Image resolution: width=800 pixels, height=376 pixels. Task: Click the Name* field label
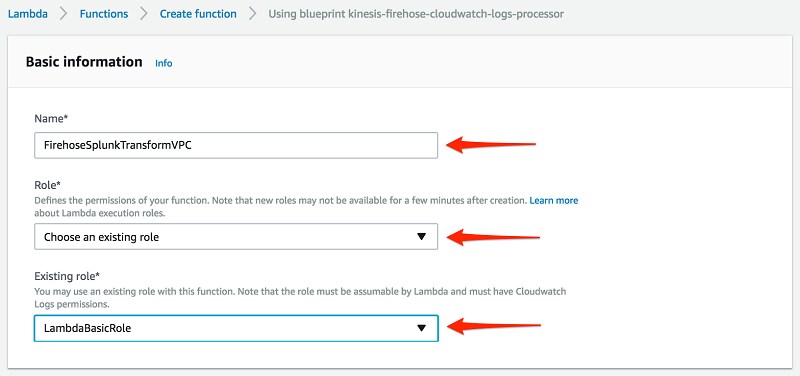(x=51, y=118)
